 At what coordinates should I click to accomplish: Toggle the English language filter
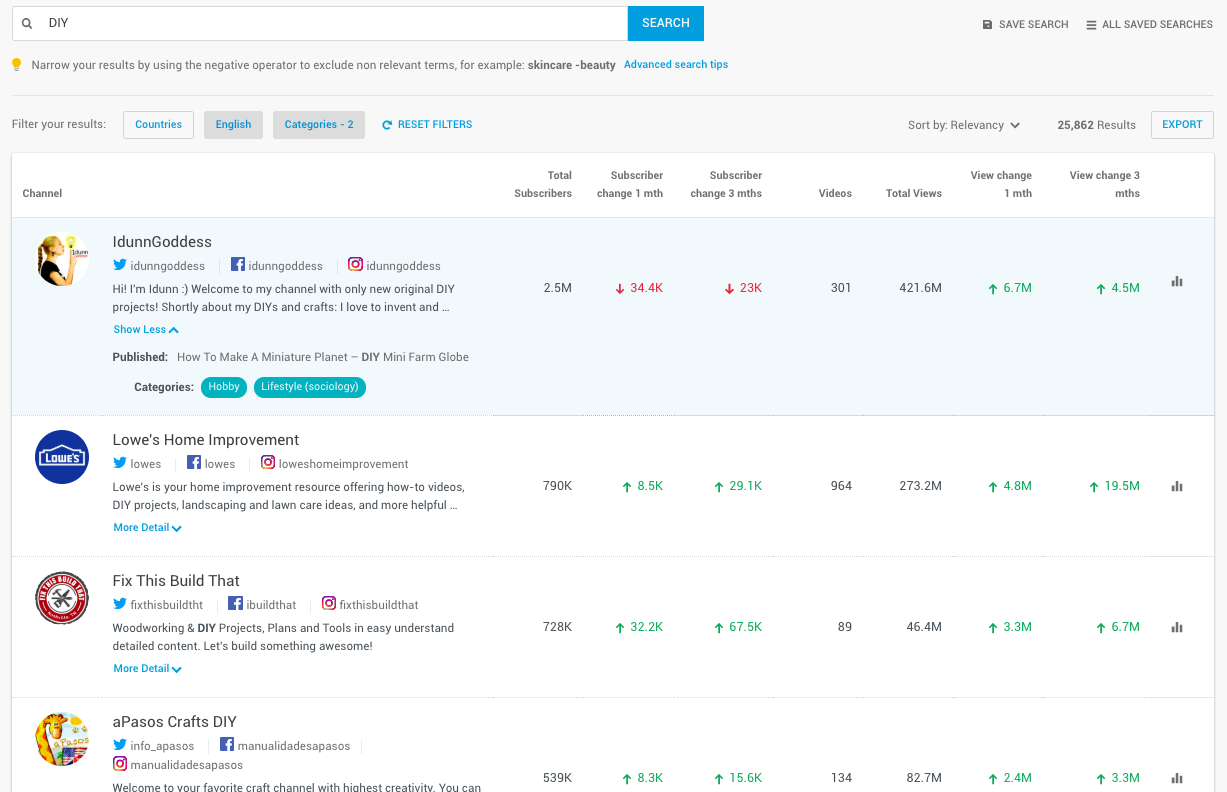[233, 124]
